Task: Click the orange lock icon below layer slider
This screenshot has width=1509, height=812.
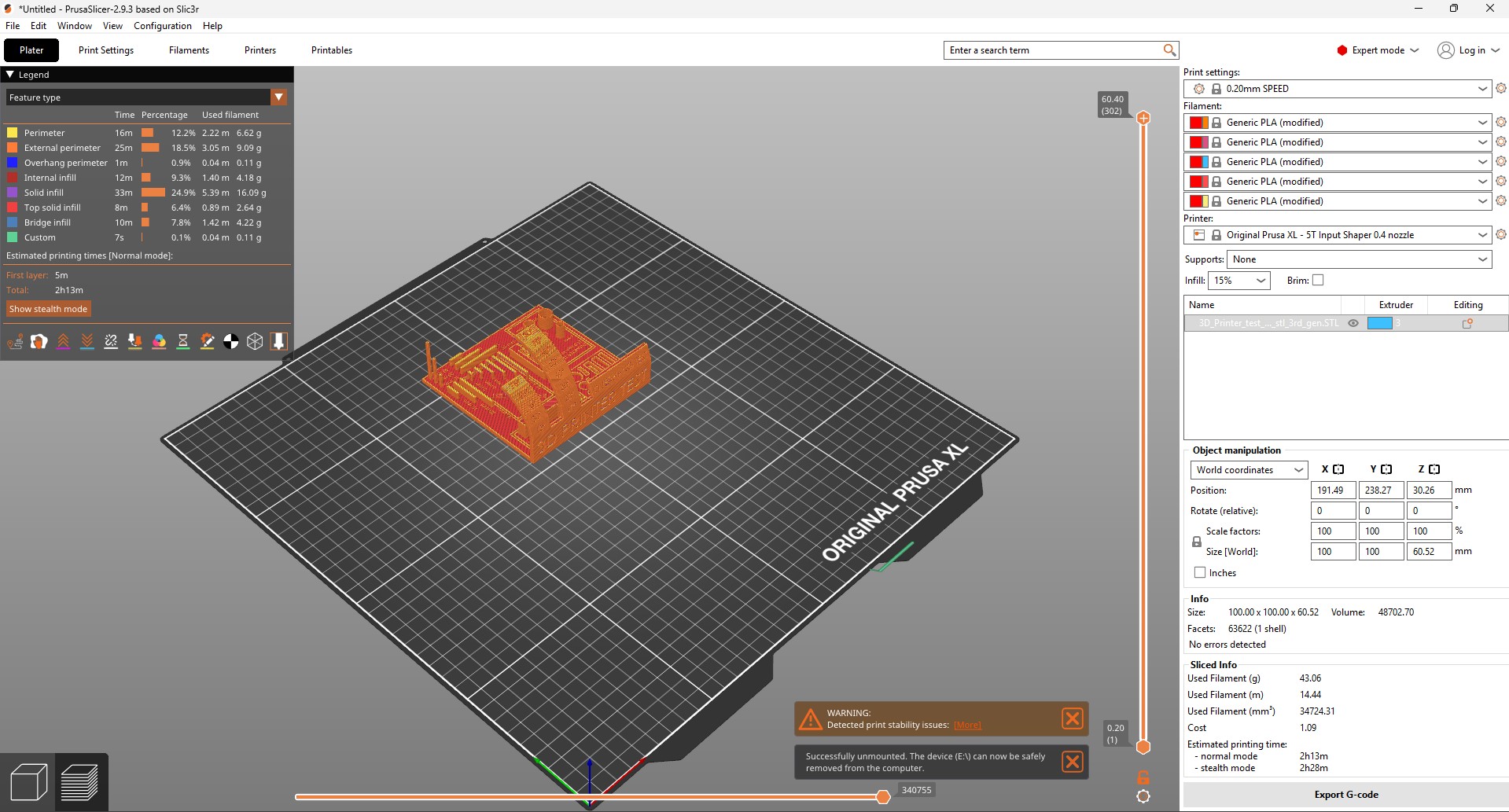Action: click(1143, 777)
